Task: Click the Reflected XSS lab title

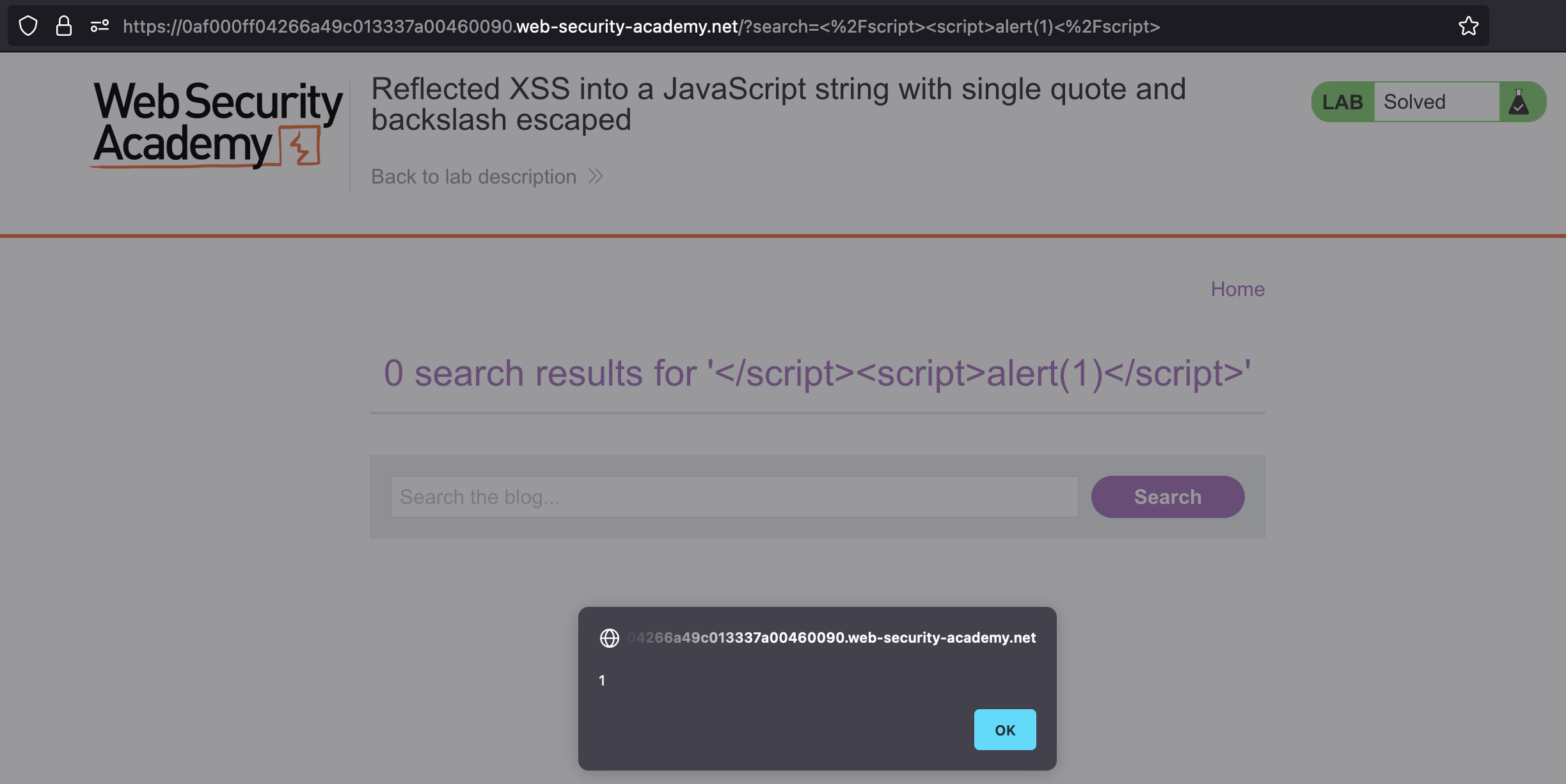Action: [x=778, y=104]
